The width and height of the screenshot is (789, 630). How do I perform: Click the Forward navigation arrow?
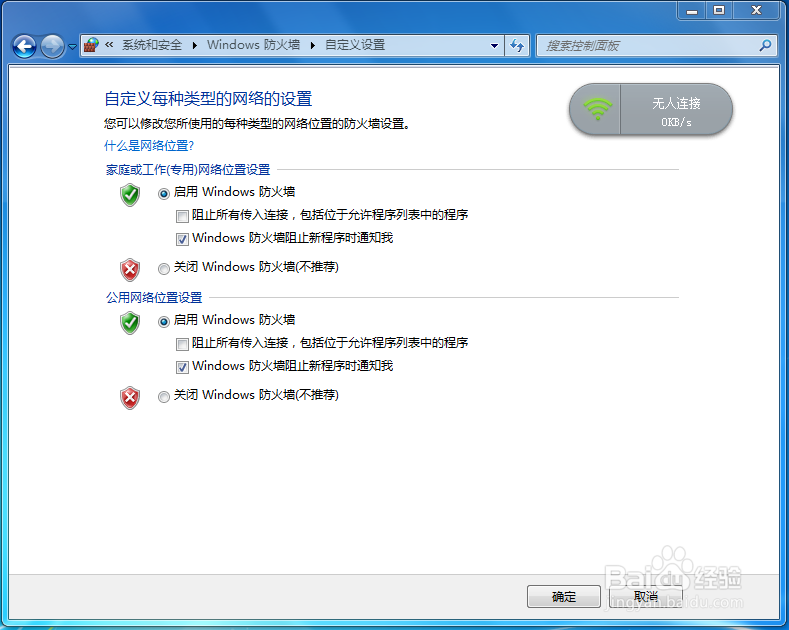[52, 46]
